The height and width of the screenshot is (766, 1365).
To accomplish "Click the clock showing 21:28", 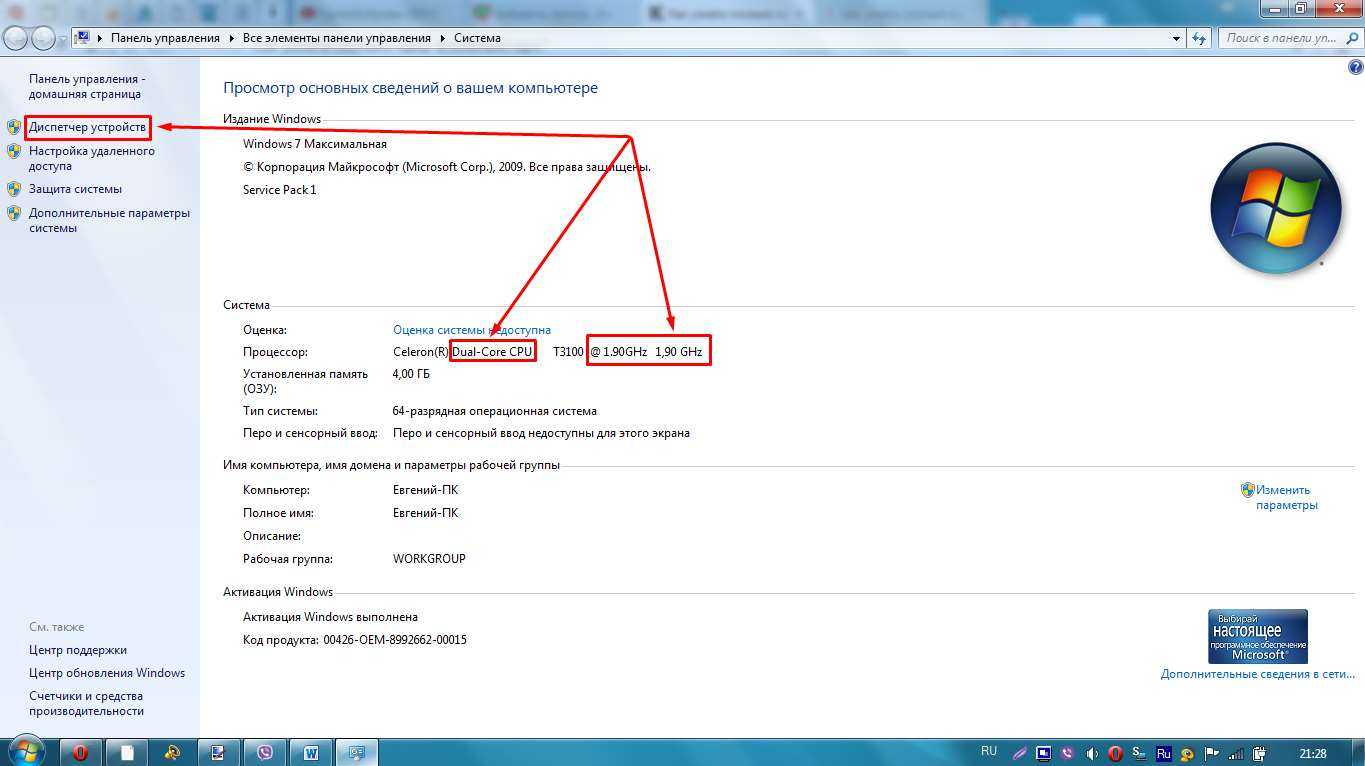I will pyautogui.click(x=1313, y=753).
